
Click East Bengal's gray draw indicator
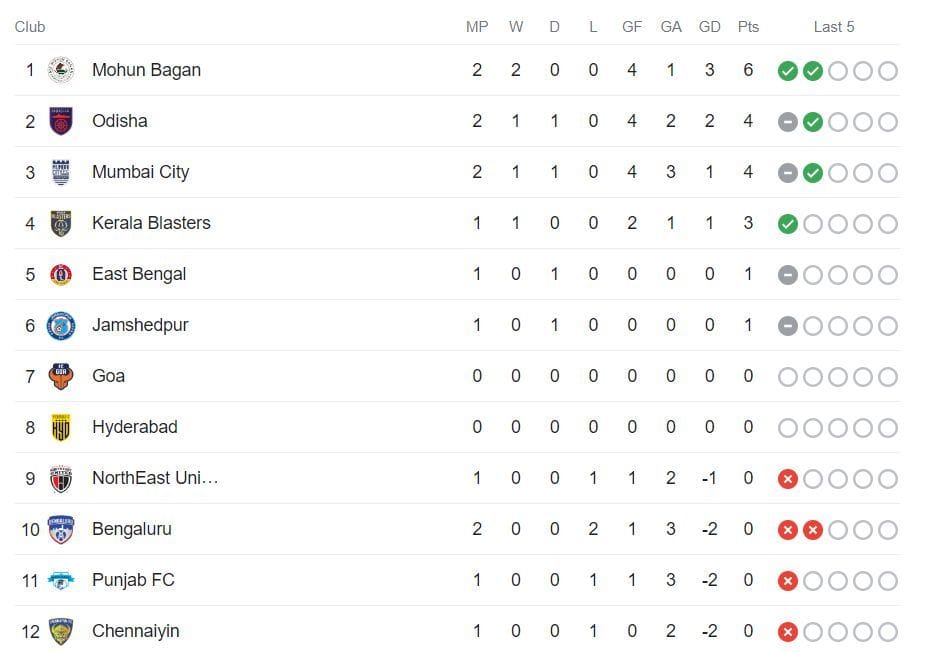tap(787, 274)
